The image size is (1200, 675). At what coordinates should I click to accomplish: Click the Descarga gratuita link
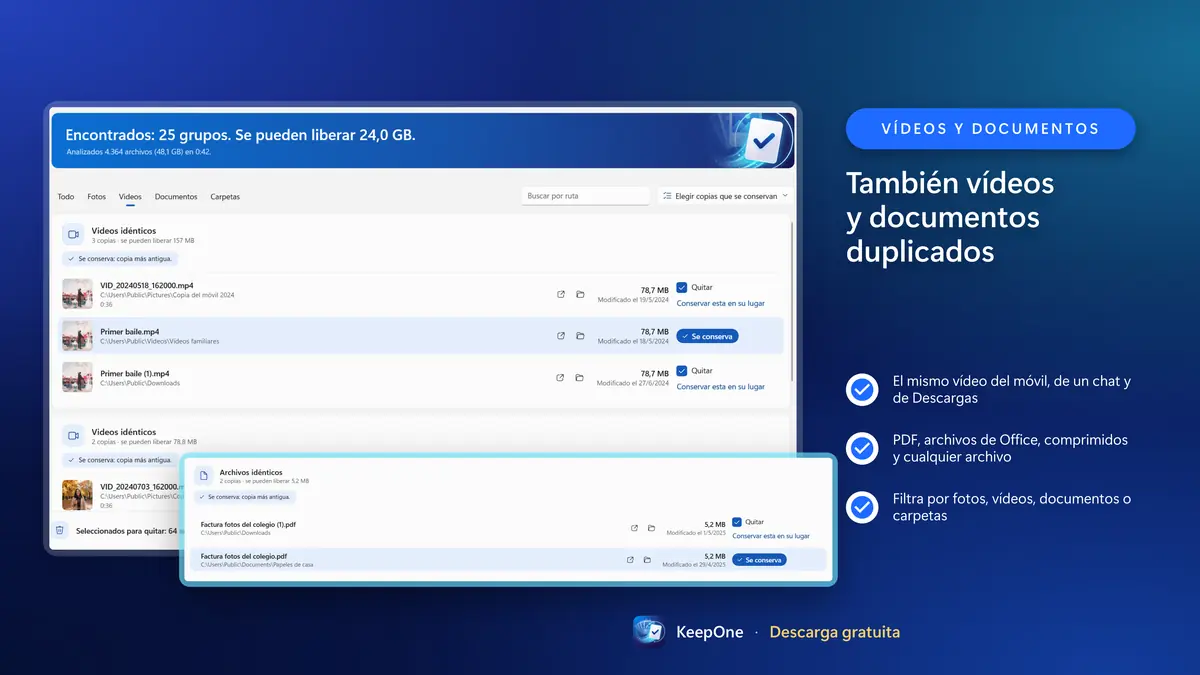coord(835,632)
